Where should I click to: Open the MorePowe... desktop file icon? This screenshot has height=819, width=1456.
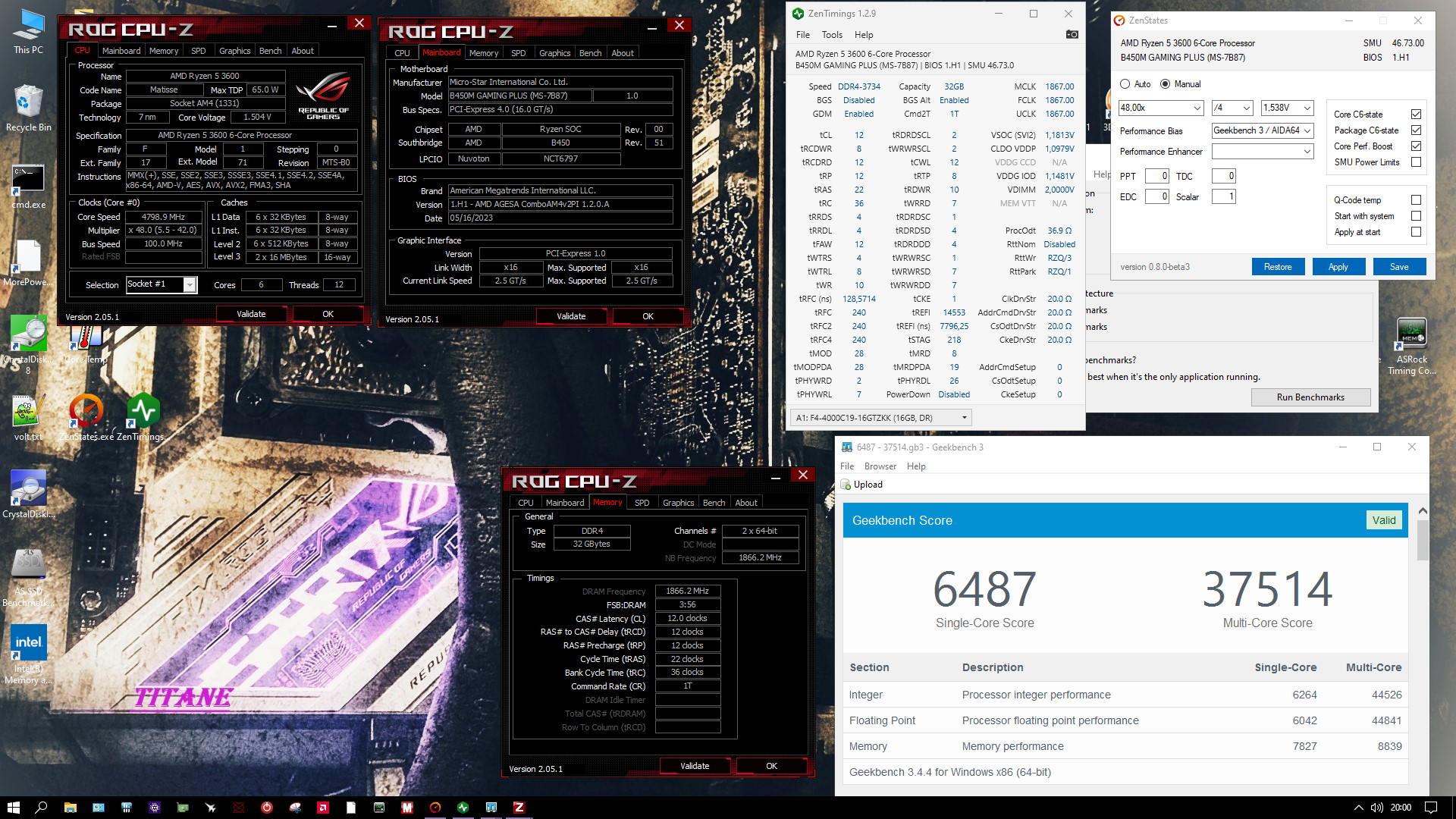click(28, 264)
